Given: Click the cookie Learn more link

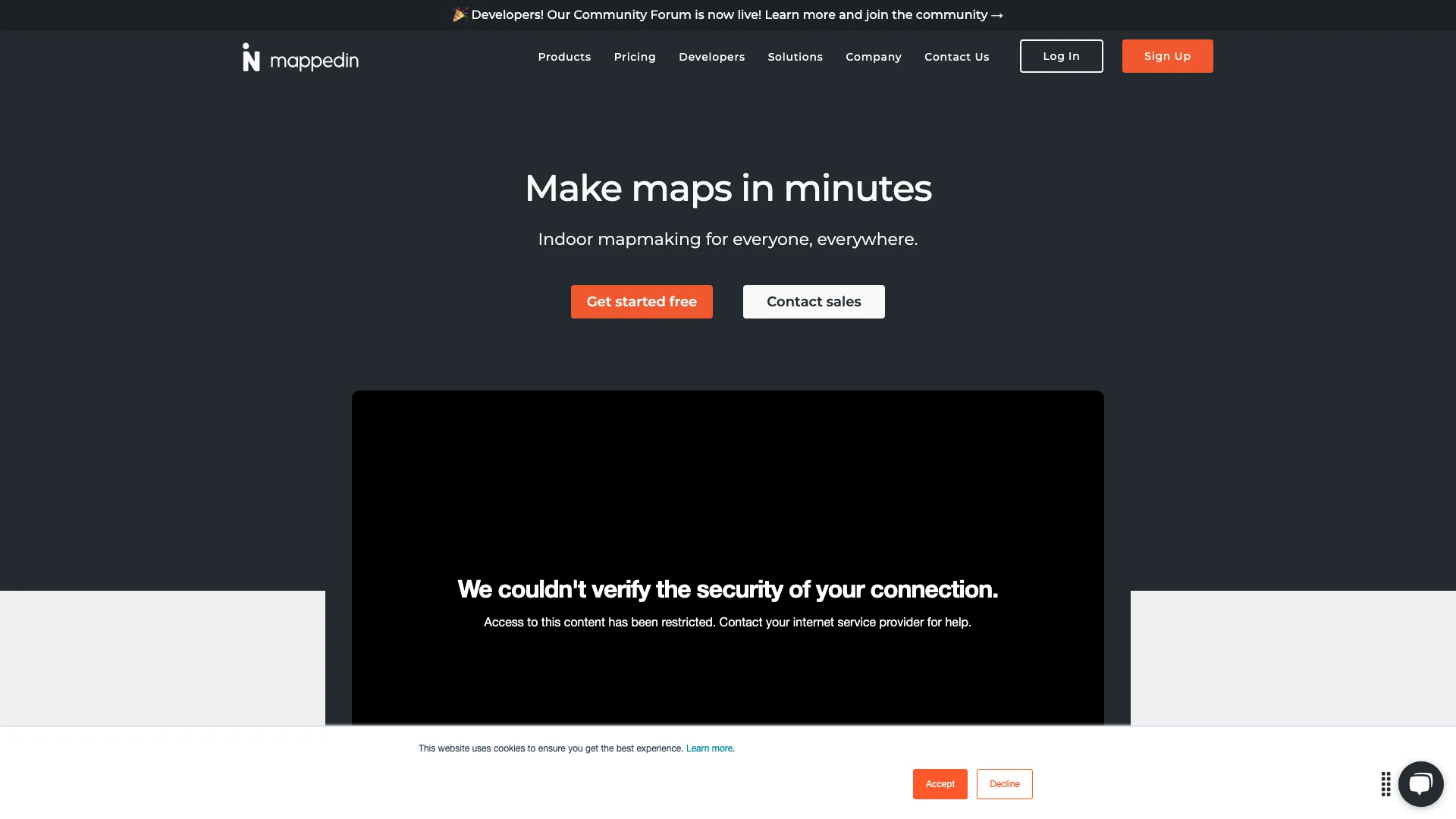Looking at the screenshot, I should click(709, 748).
